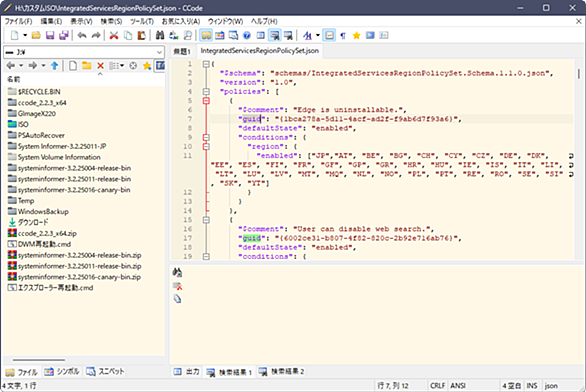Viewport: 586px width, 392px height.
Task: Collapse the red fold marker at line 5
Action: (x=206, y=101)
